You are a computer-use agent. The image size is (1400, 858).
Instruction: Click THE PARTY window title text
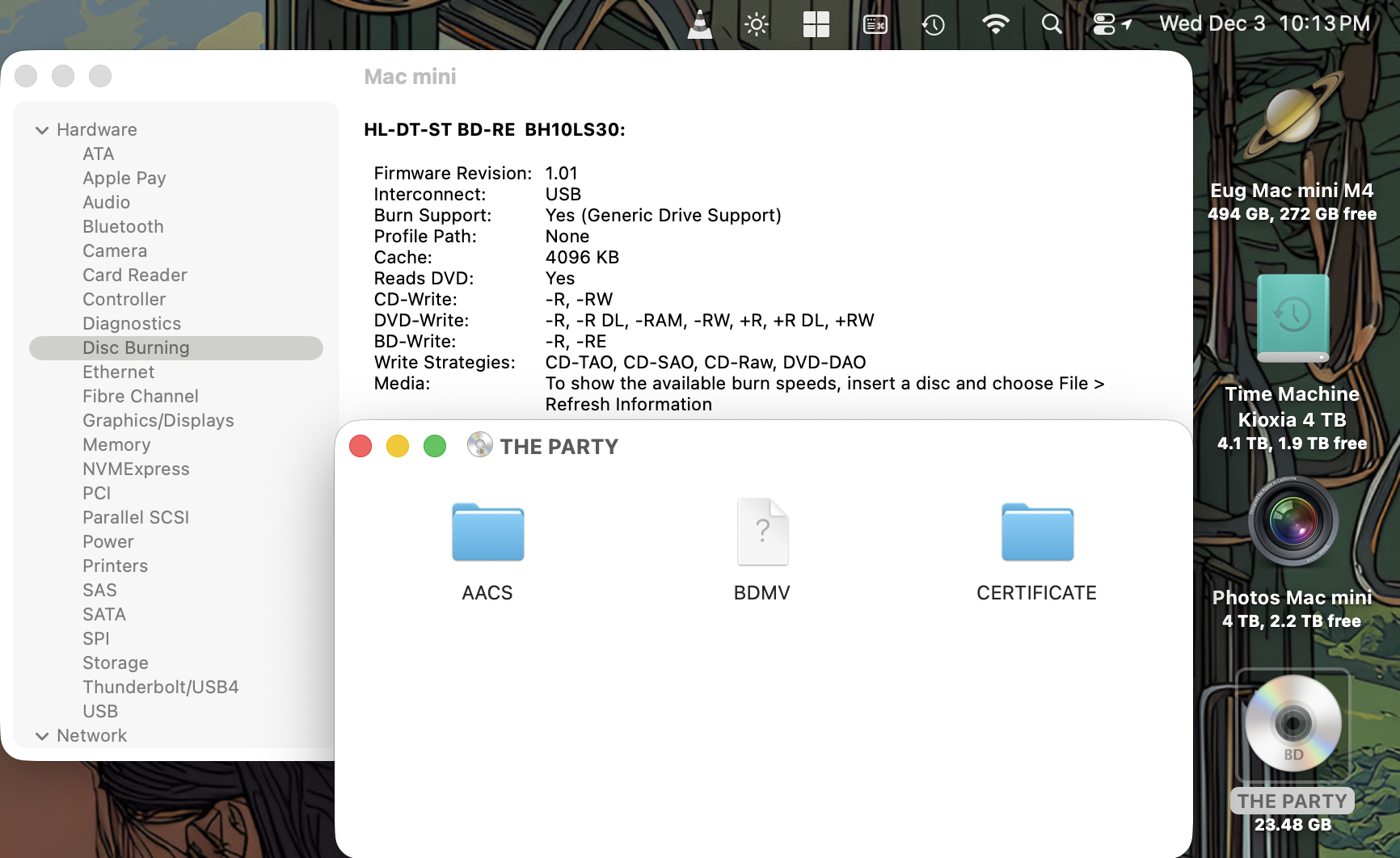(x=559, y=447)
